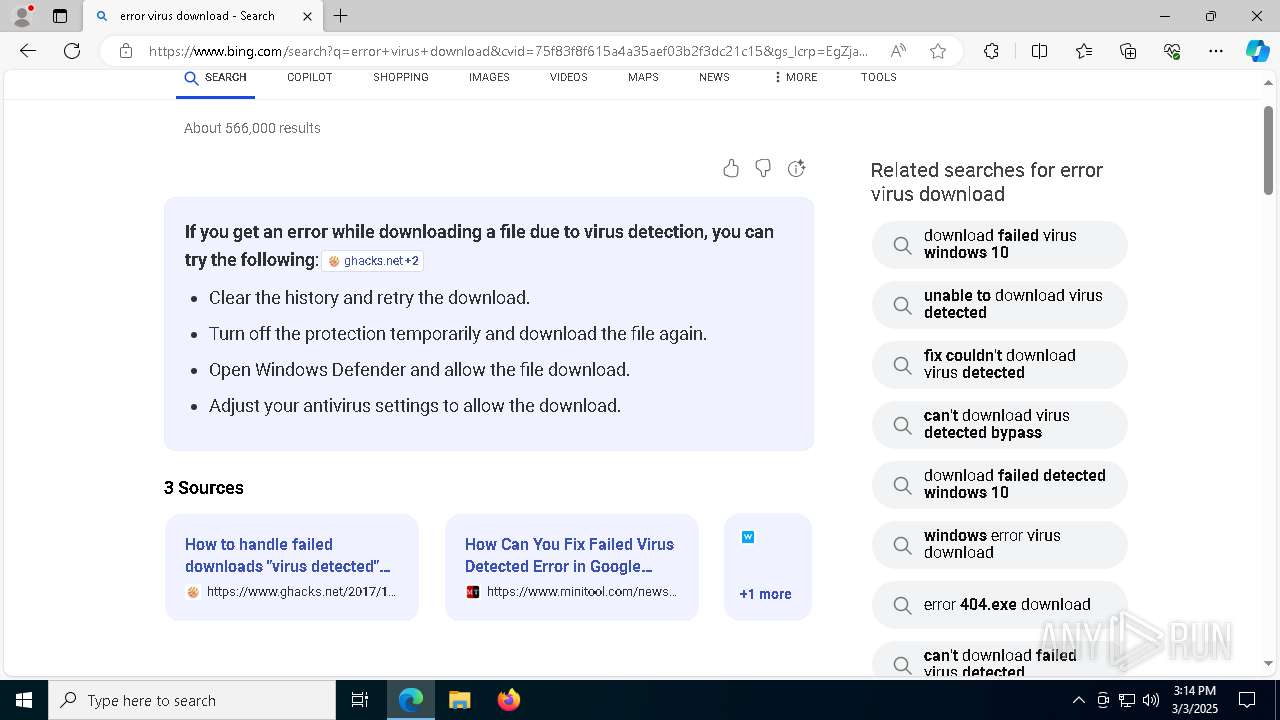
Task: Open Action Center notifications icon
Action: 1247,700
